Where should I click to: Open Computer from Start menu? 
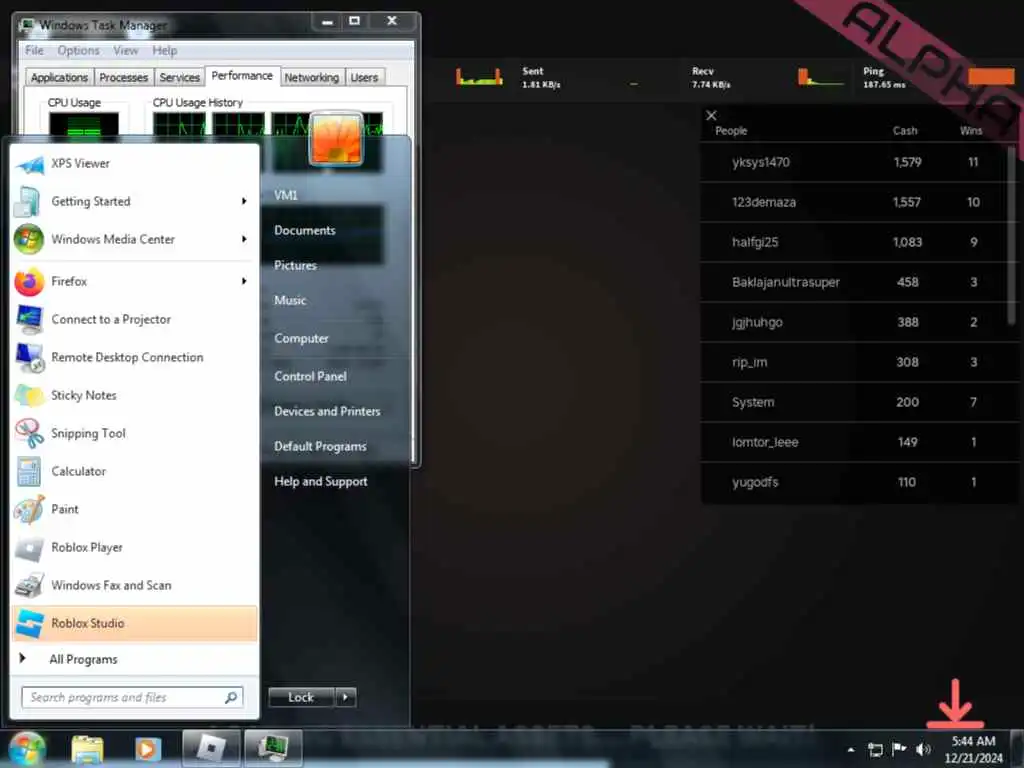point(301,338)
